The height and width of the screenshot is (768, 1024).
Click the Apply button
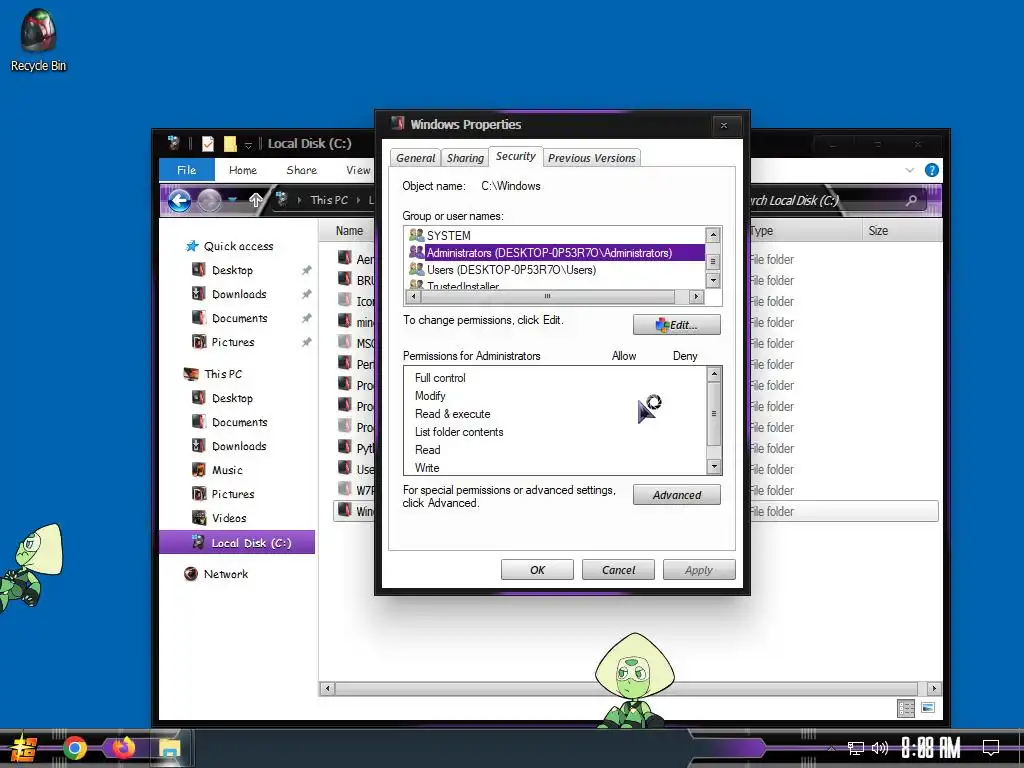pos(699,569)
